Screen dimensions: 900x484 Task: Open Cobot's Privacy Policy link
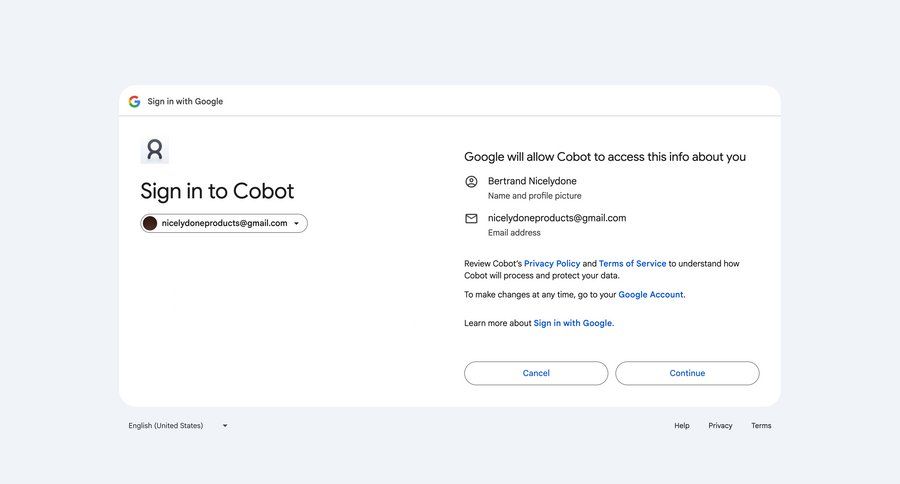[x=552, y=263]
